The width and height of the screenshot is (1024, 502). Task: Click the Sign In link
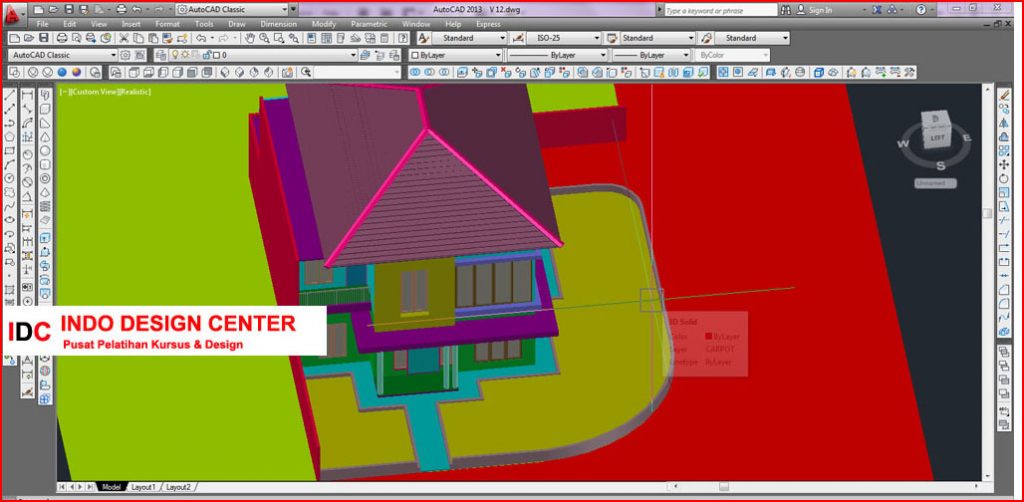click(x=820, y=10)
